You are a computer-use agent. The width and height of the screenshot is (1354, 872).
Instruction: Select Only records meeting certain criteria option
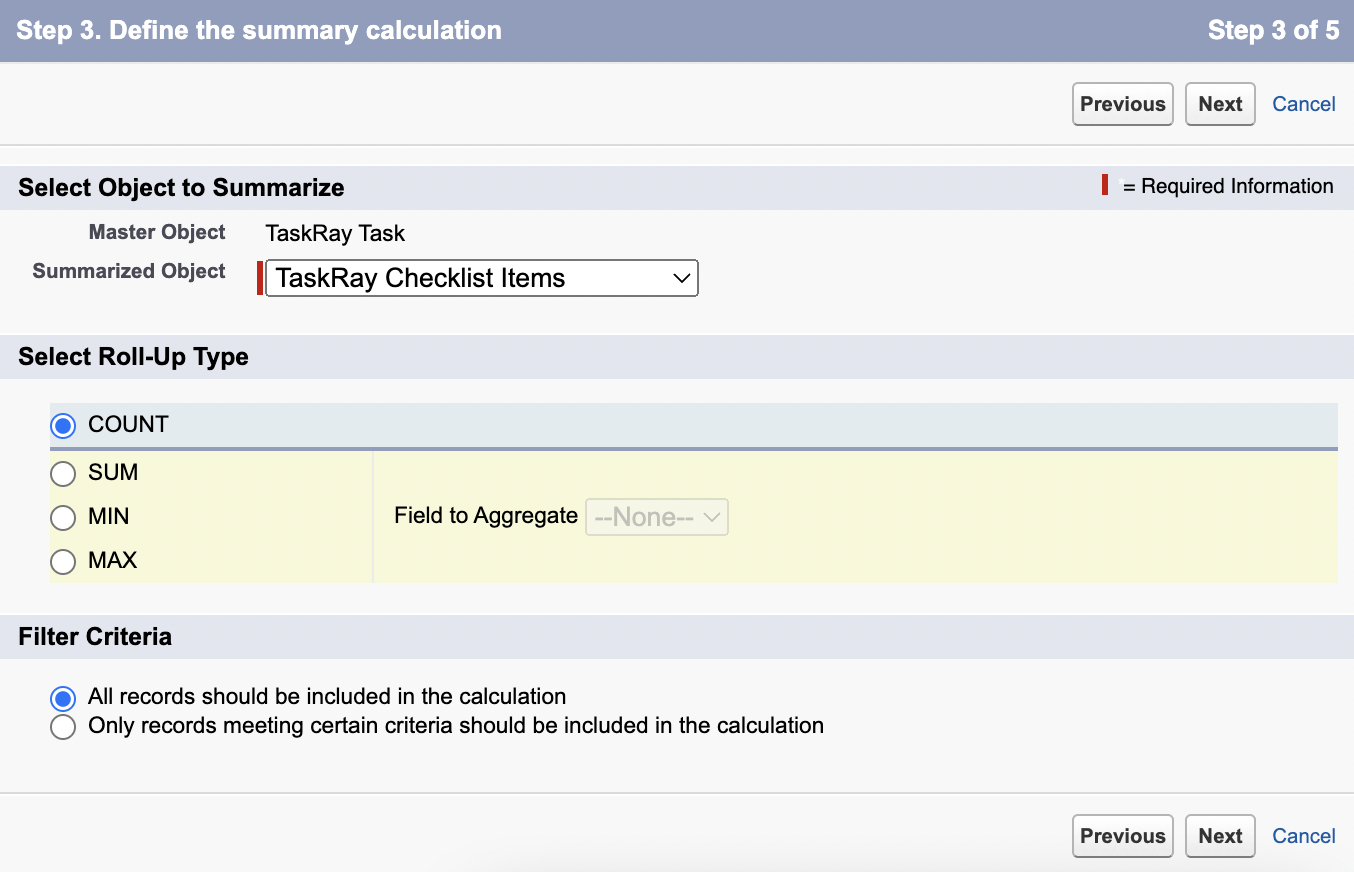pos(63,727)
